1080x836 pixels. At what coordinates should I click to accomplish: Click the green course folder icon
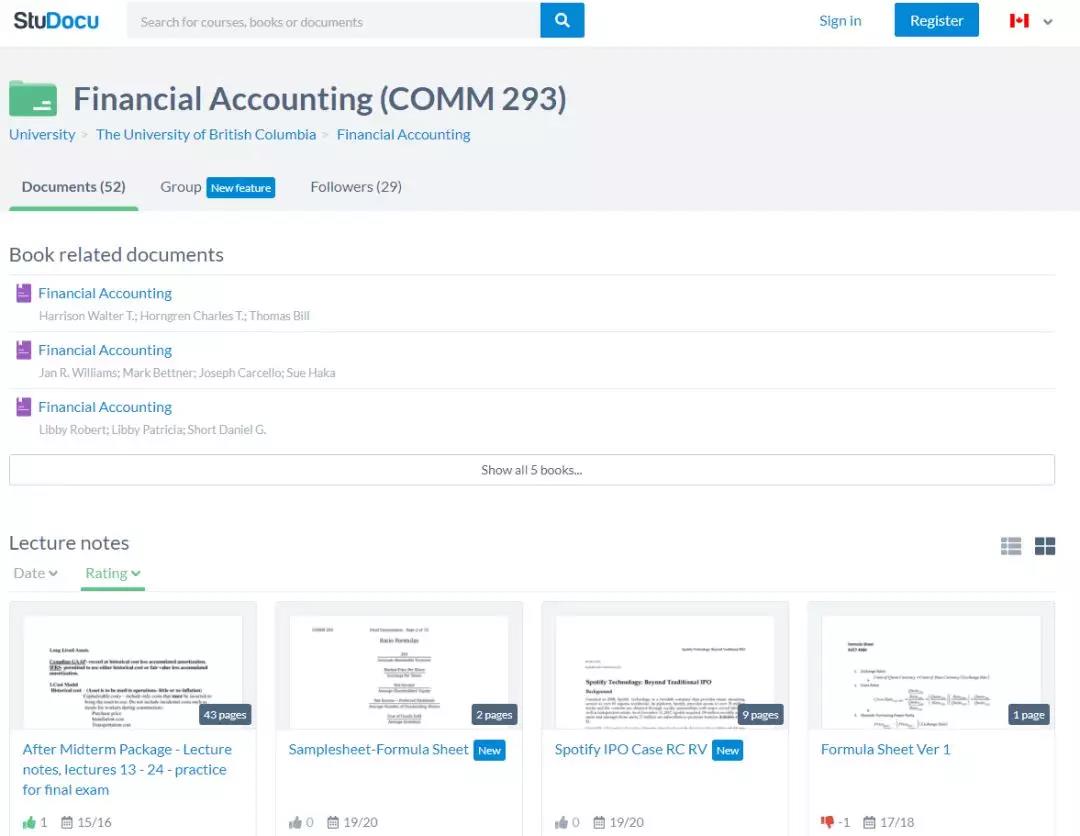32,99
